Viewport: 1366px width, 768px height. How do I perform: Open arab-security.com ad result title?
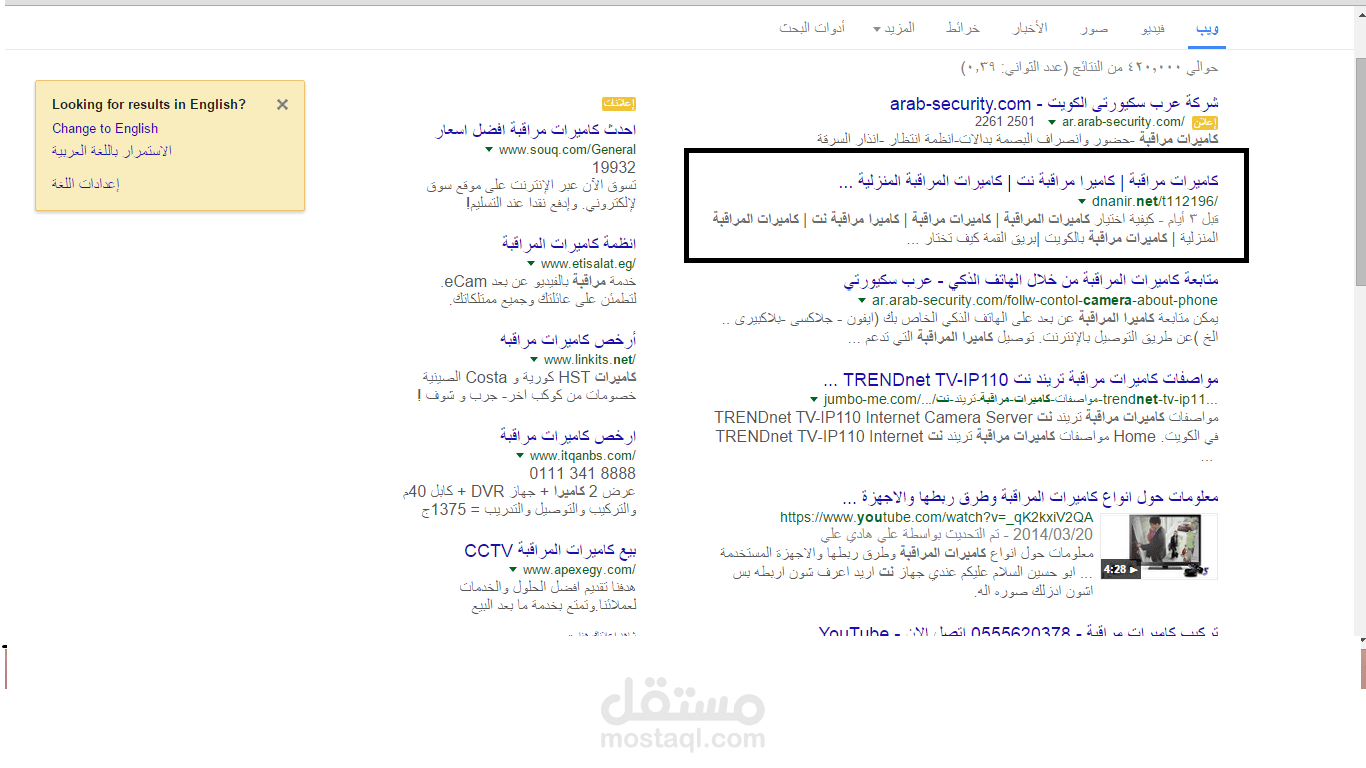pos(1054,104)
